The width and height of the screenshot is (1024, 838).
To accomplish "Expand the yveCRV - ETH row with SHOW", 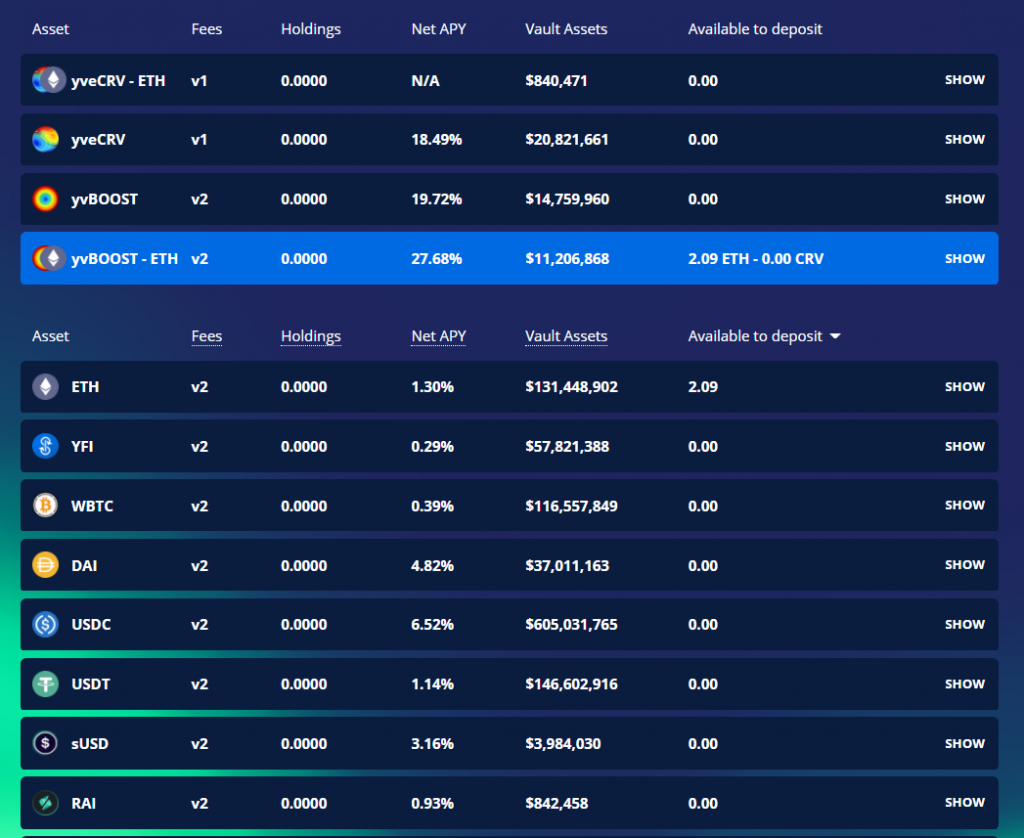I will [965, 80].
